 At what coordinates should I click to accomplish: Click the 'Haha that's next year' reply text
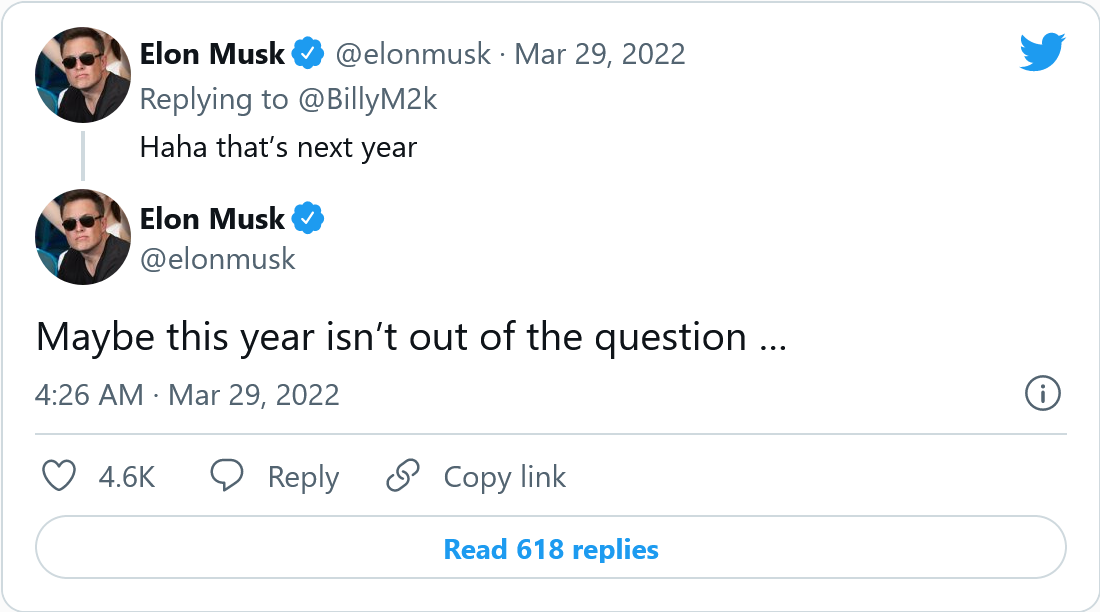click(x=277, y=148)
